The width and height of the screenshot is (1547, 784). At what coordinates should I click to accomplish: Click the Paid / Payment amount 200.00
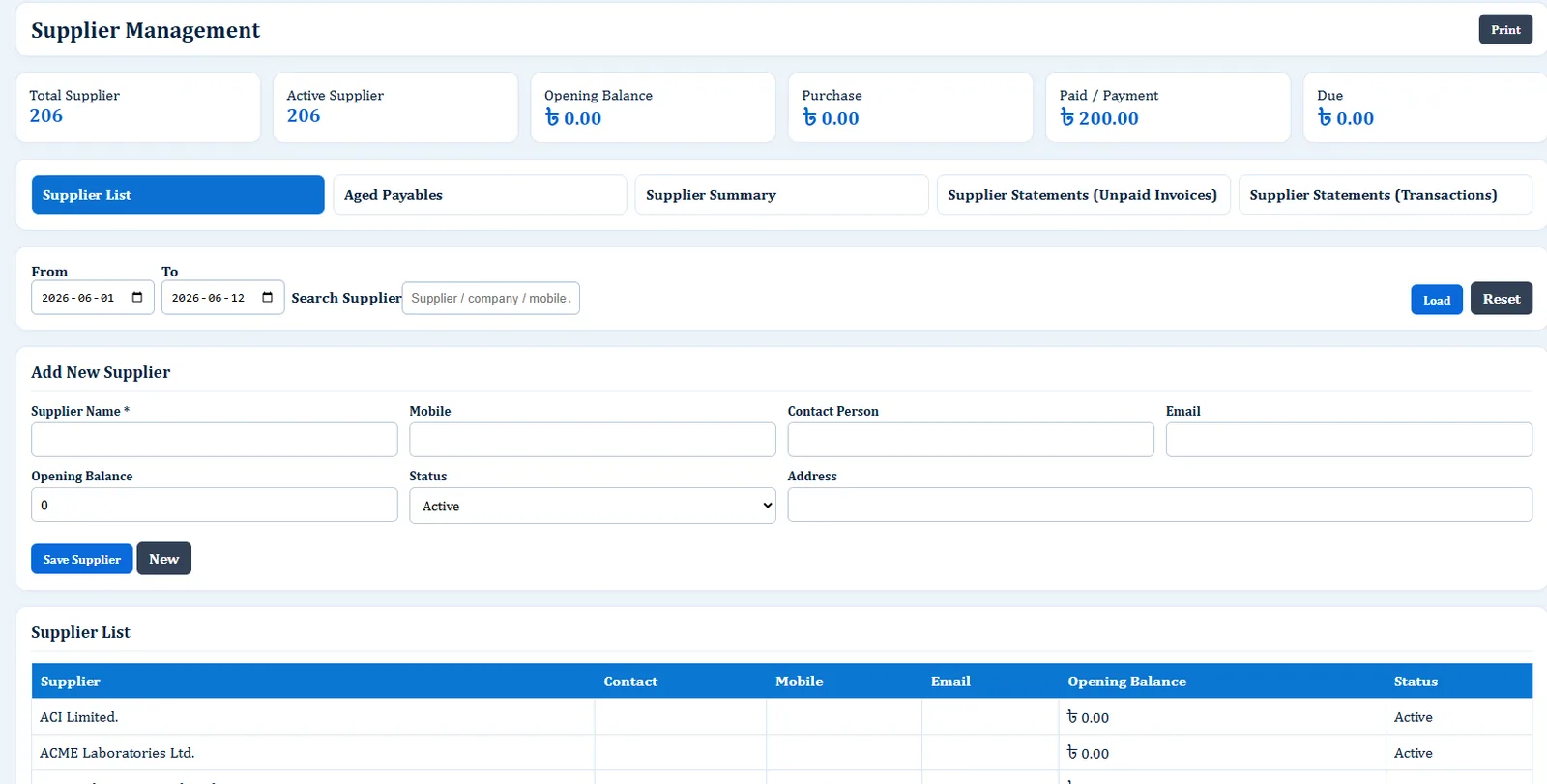tap(1099, 118)
